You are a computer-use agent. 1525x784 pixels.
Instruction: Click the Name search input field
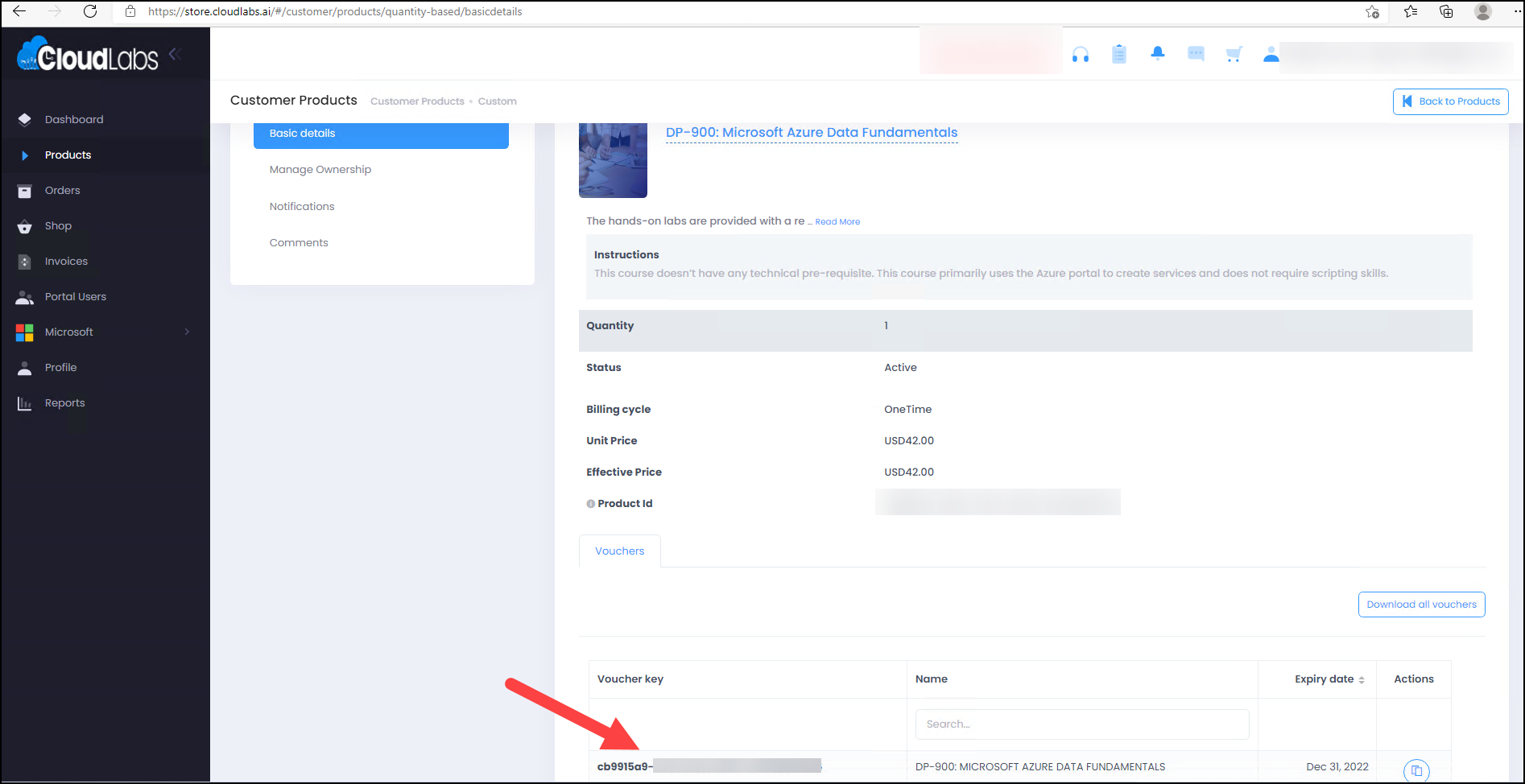pos(1082,724)
